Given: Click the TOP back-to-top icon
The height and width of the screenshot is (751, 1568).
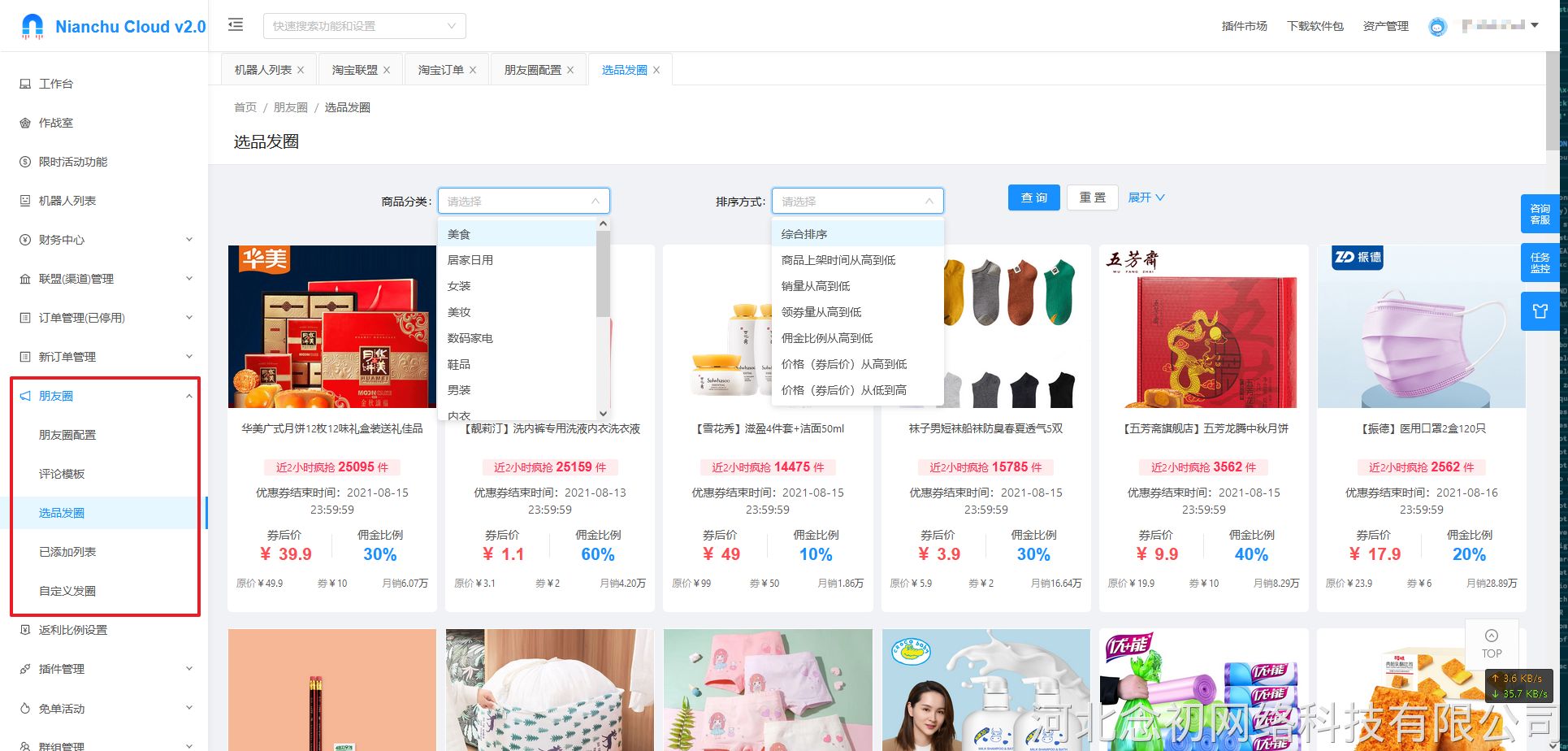Looking at the screenshot, I should [x=1491, y=644].
